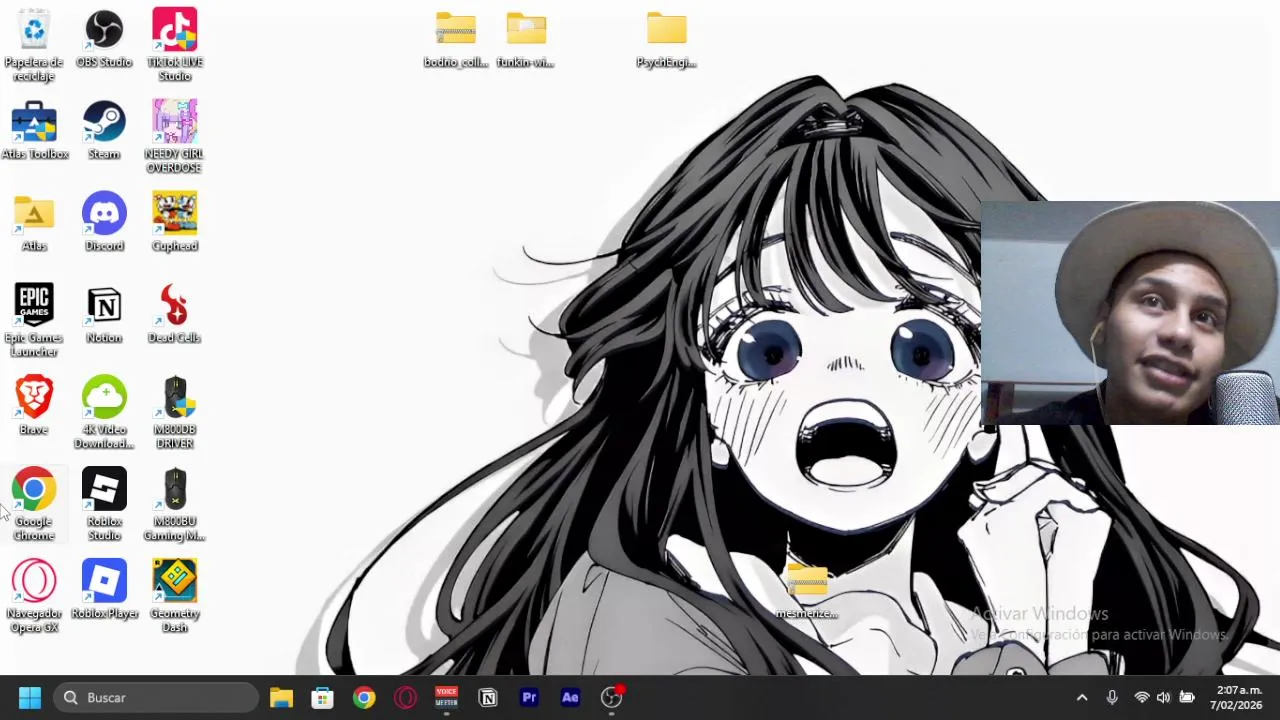Open Chrome from the taskbar
1280x720 pixels.
coord(364,697)
